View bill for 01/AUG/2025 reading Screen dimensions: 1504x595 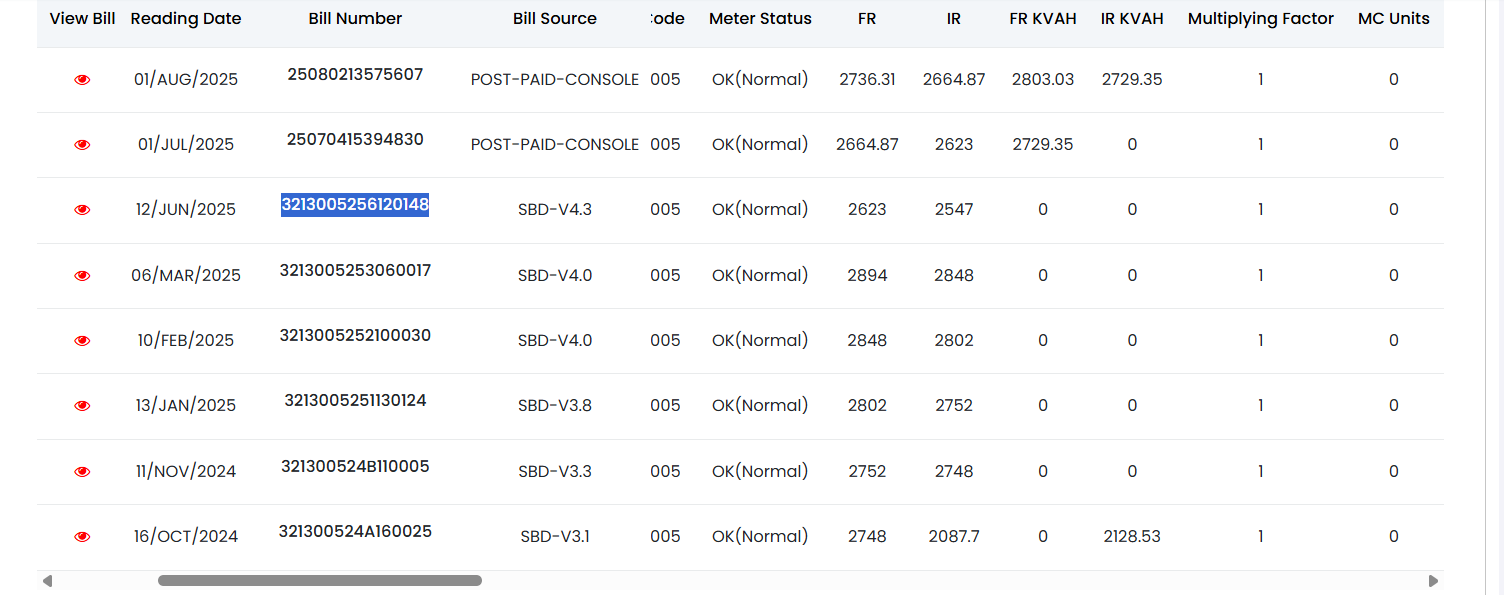tap(82, 80)
